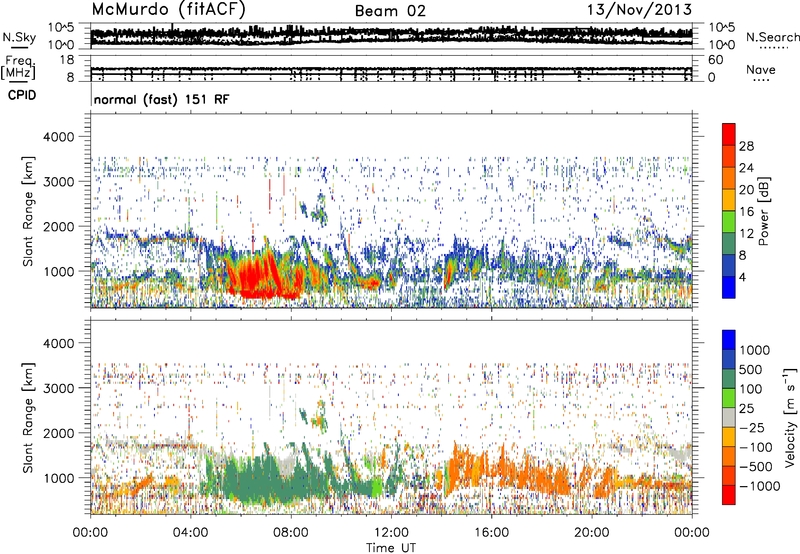This screenshot has width=800, height=554.
Task: Click the McMurdo (fitACF) title text
Action: tap(168, 10)
